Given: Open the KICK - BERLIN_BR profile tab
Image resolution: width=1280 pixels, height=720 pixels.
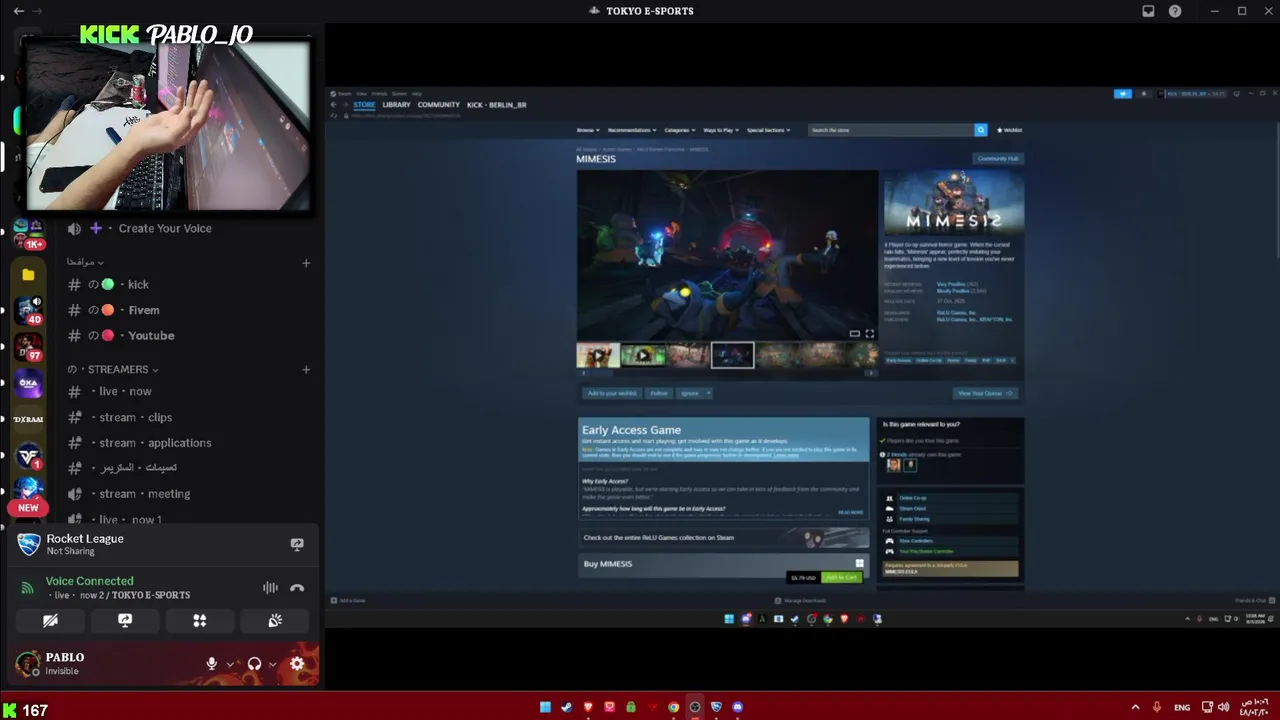Looking at the screenshot, I should [496, 105].
